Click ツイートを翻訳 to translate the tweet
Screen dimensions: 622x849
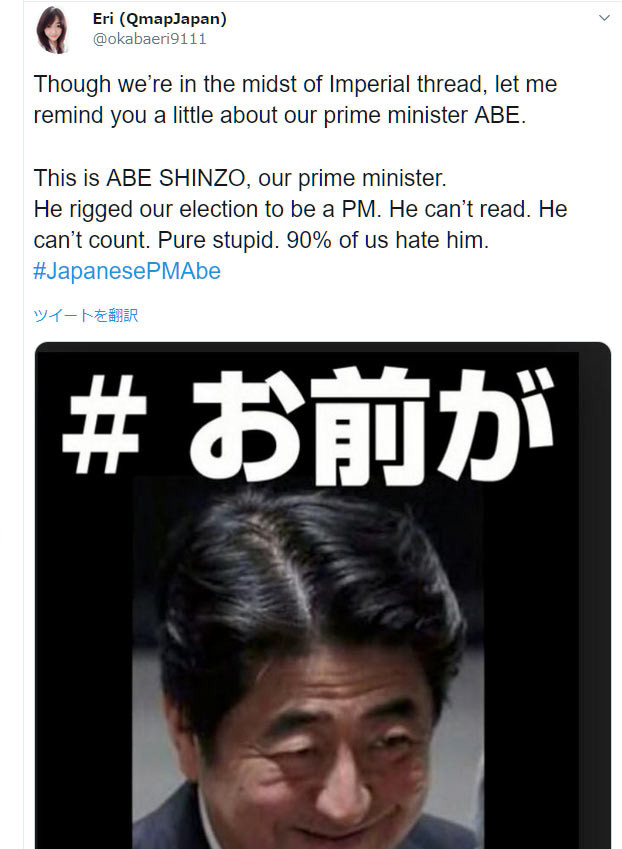tap(86, 315)
